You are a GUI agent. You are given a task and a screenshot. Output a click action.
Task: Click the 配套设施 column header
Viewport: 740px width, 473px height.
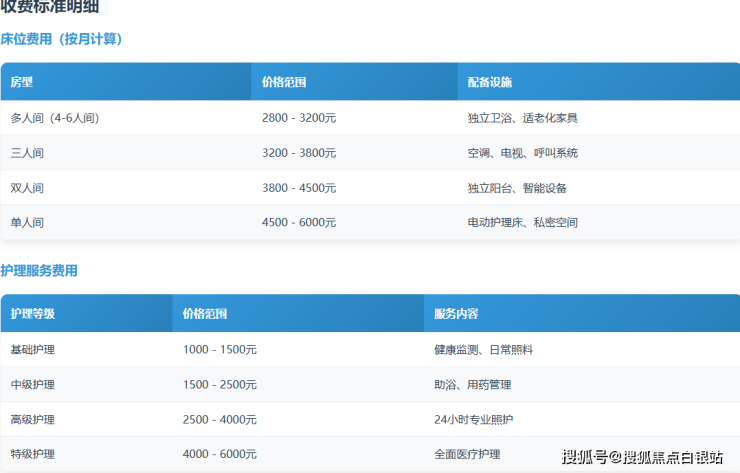tap(491, 82)
